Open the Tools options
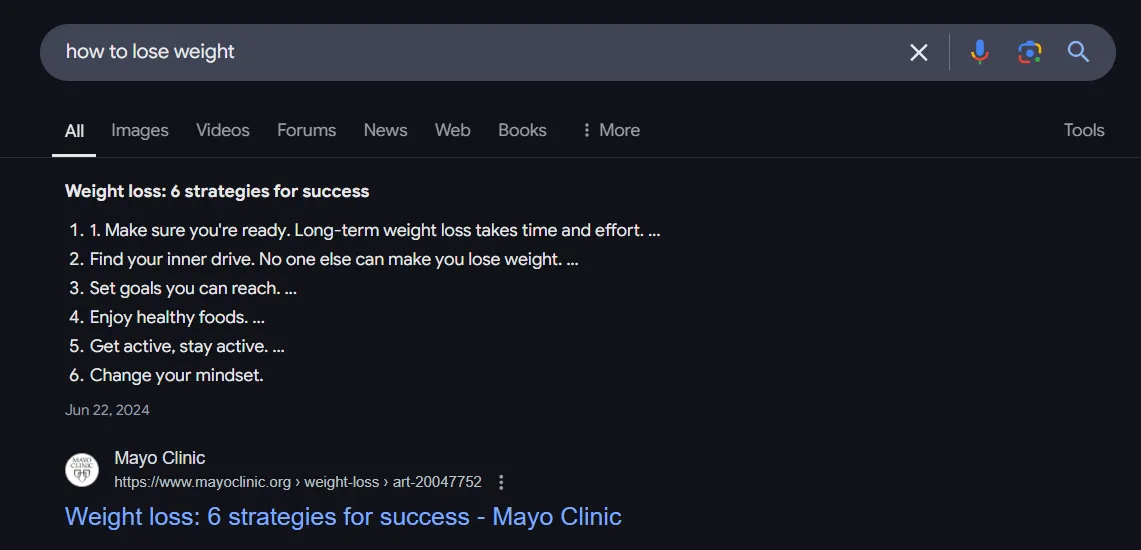The height and width of the screenshot is (550, 1141). click(1084, 130)
